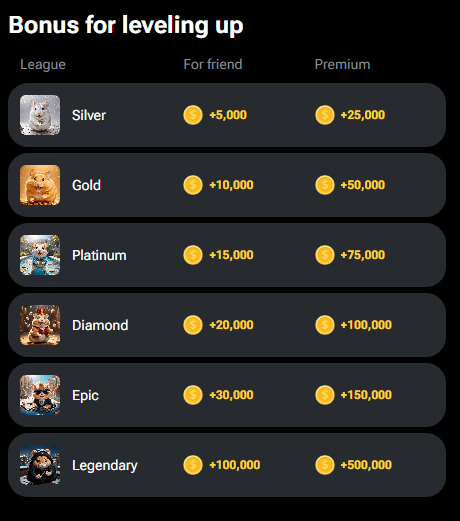
Task: Select the Platinum league hamster image
Action: coord(40,255)
